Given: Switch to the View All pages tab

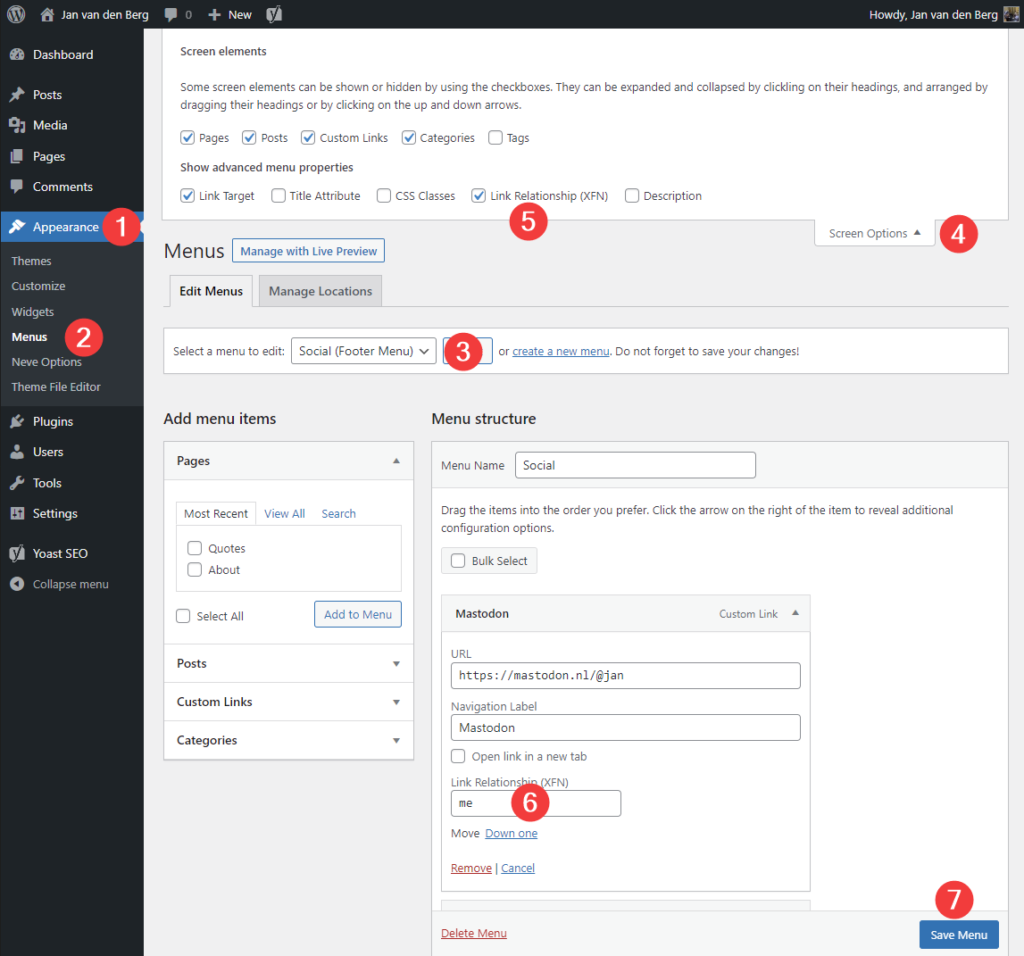Looking at the screenshot, I should tap(284, 514).
